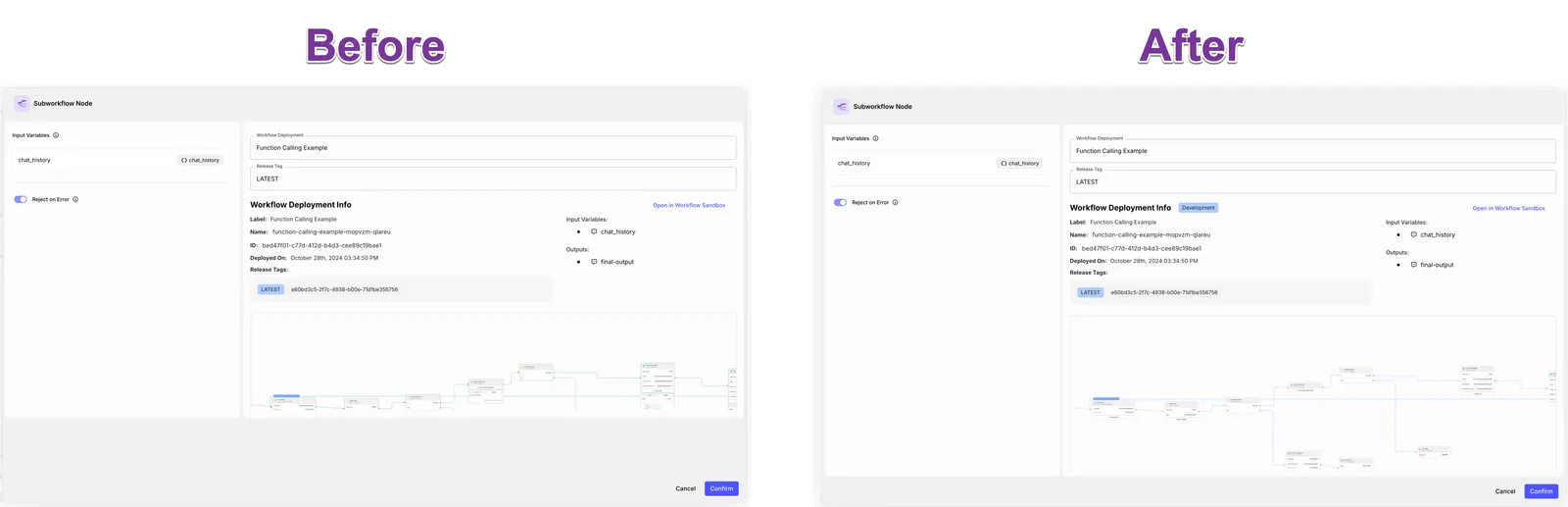Click Subworkflow Node icon in Before panel

coord(22,103)
